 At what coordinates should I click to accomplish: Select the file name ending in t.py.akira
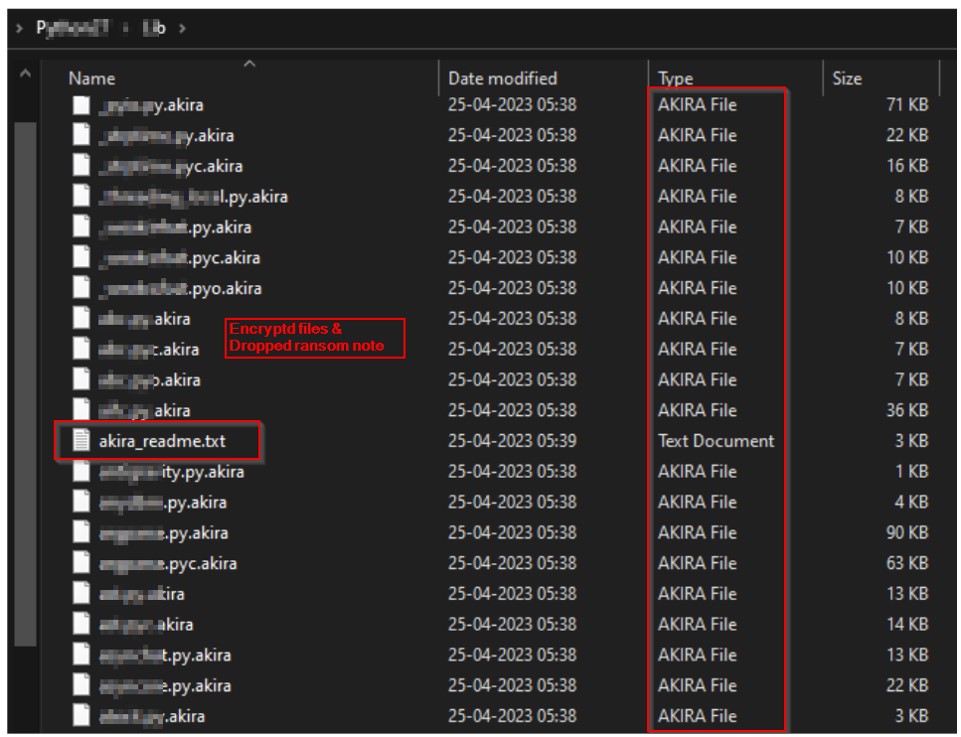point(165,656)
